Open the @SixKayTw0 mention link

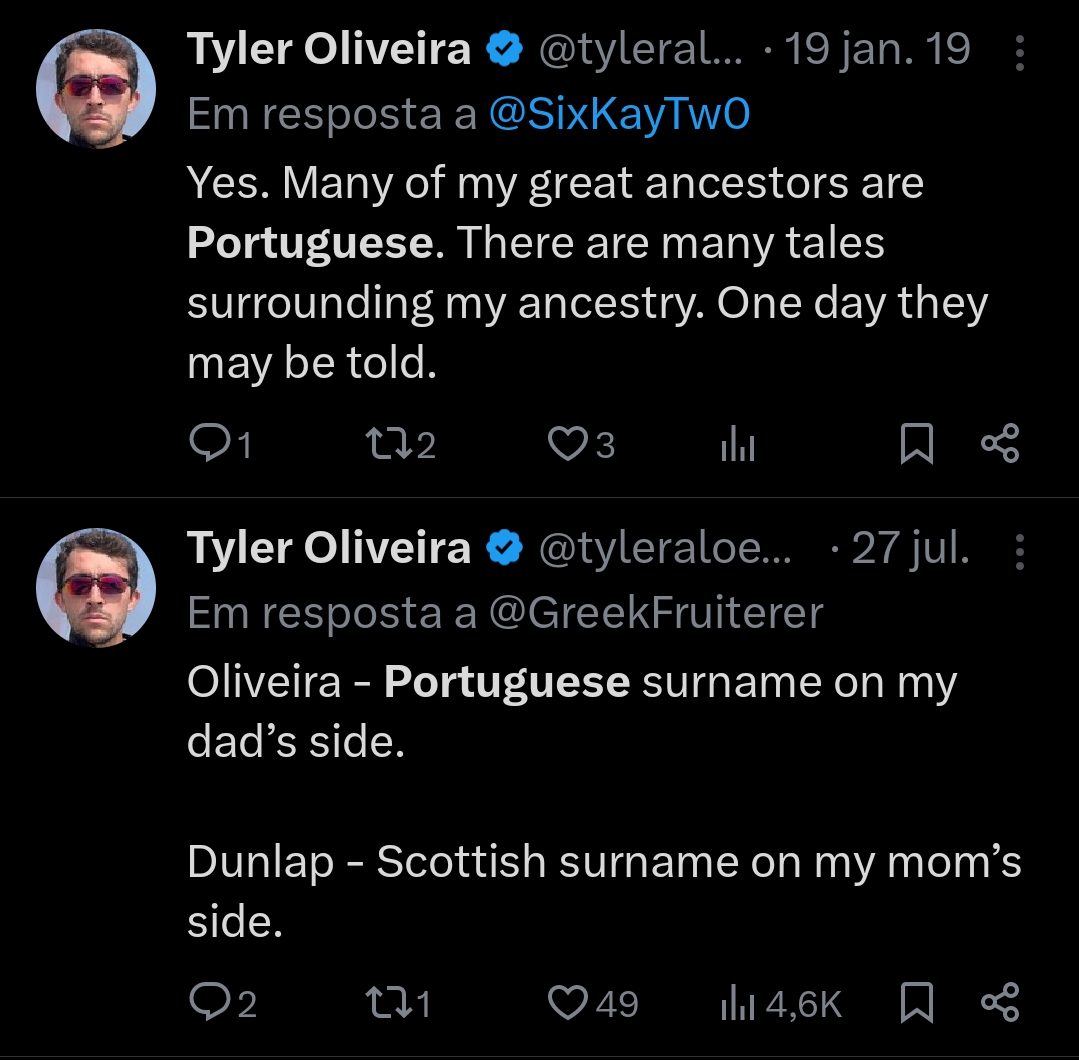click(619, 115)
